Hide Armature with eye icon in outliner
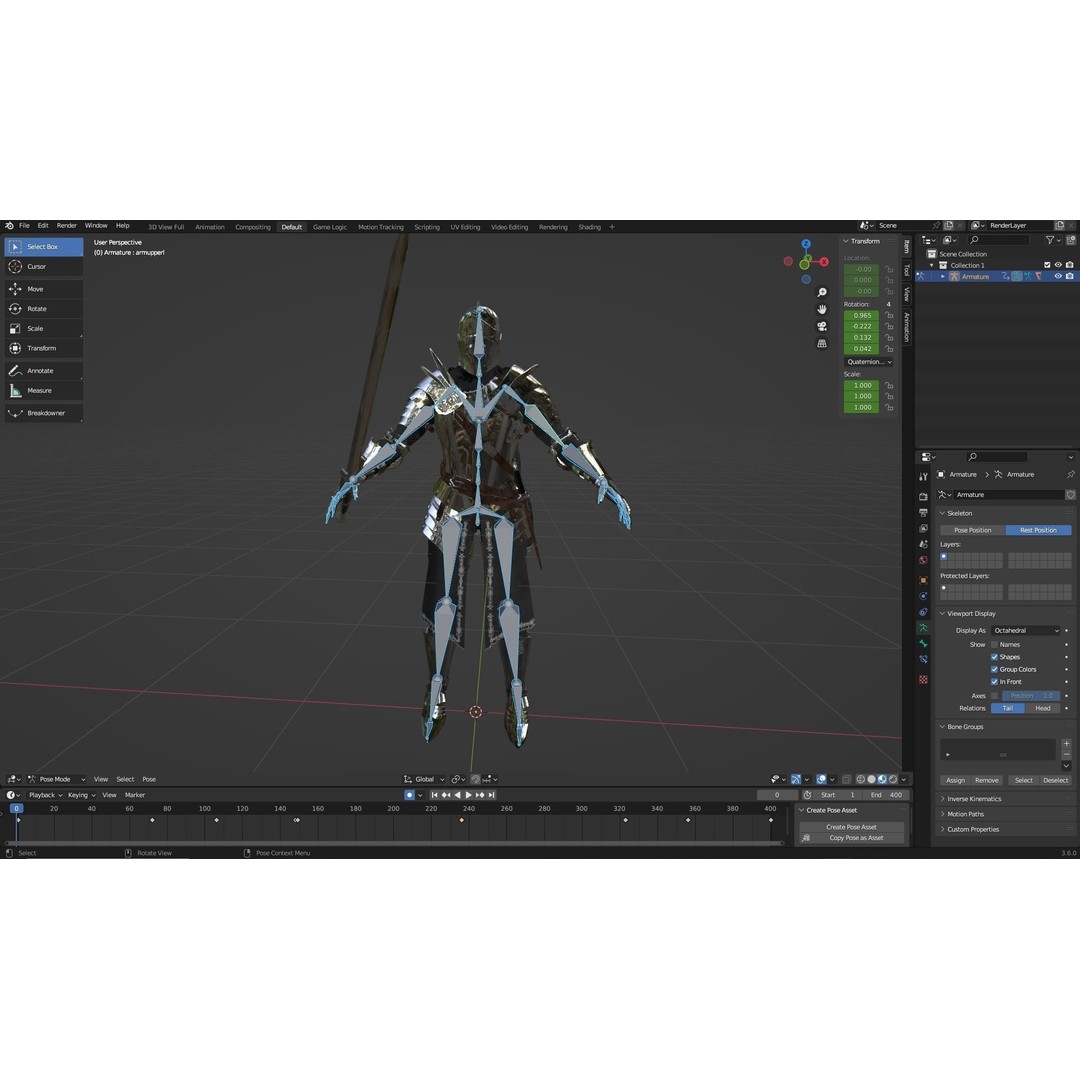 (1059, 276)
